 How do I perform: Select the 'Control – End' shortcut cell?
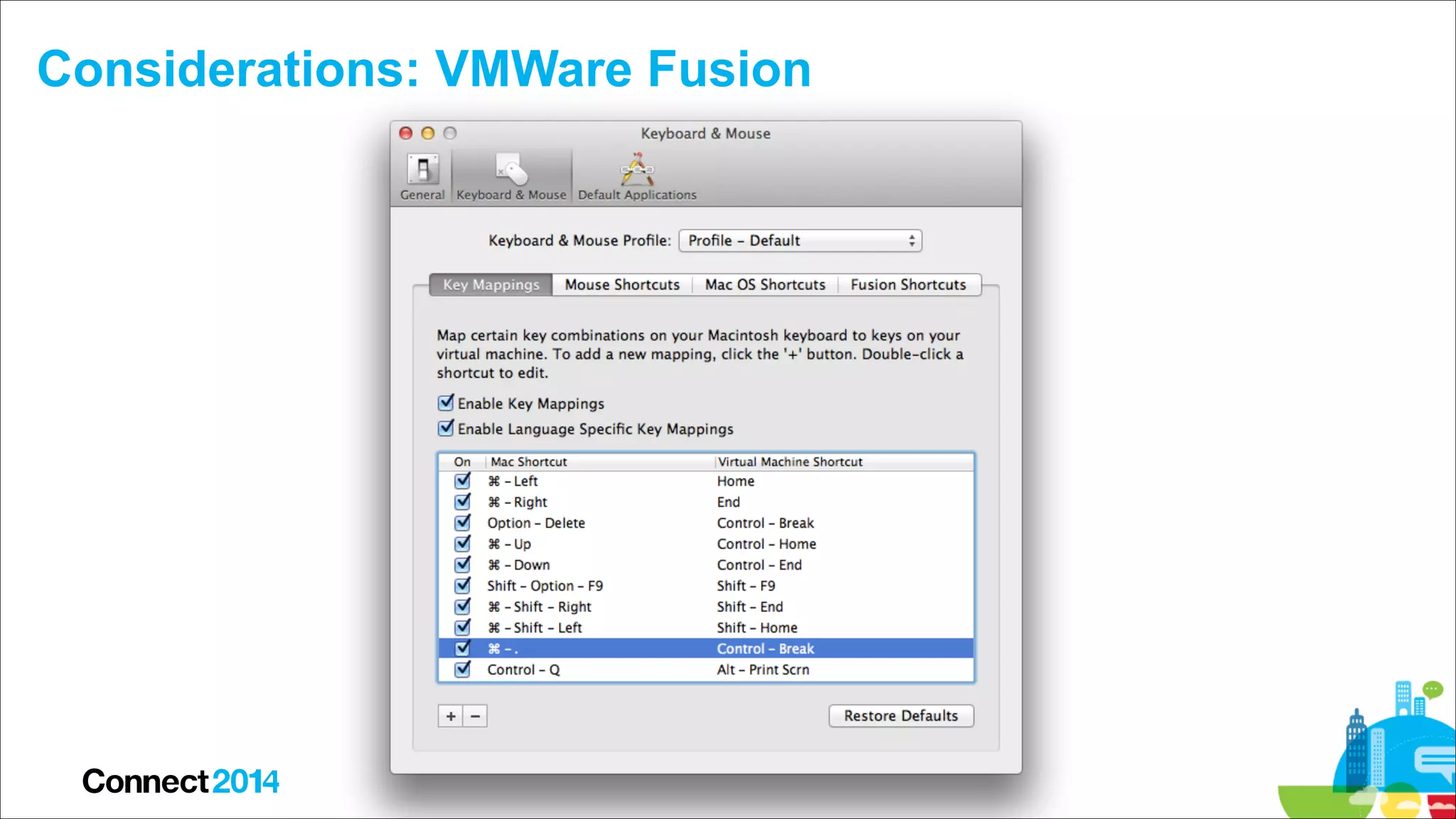coord(759,565)
